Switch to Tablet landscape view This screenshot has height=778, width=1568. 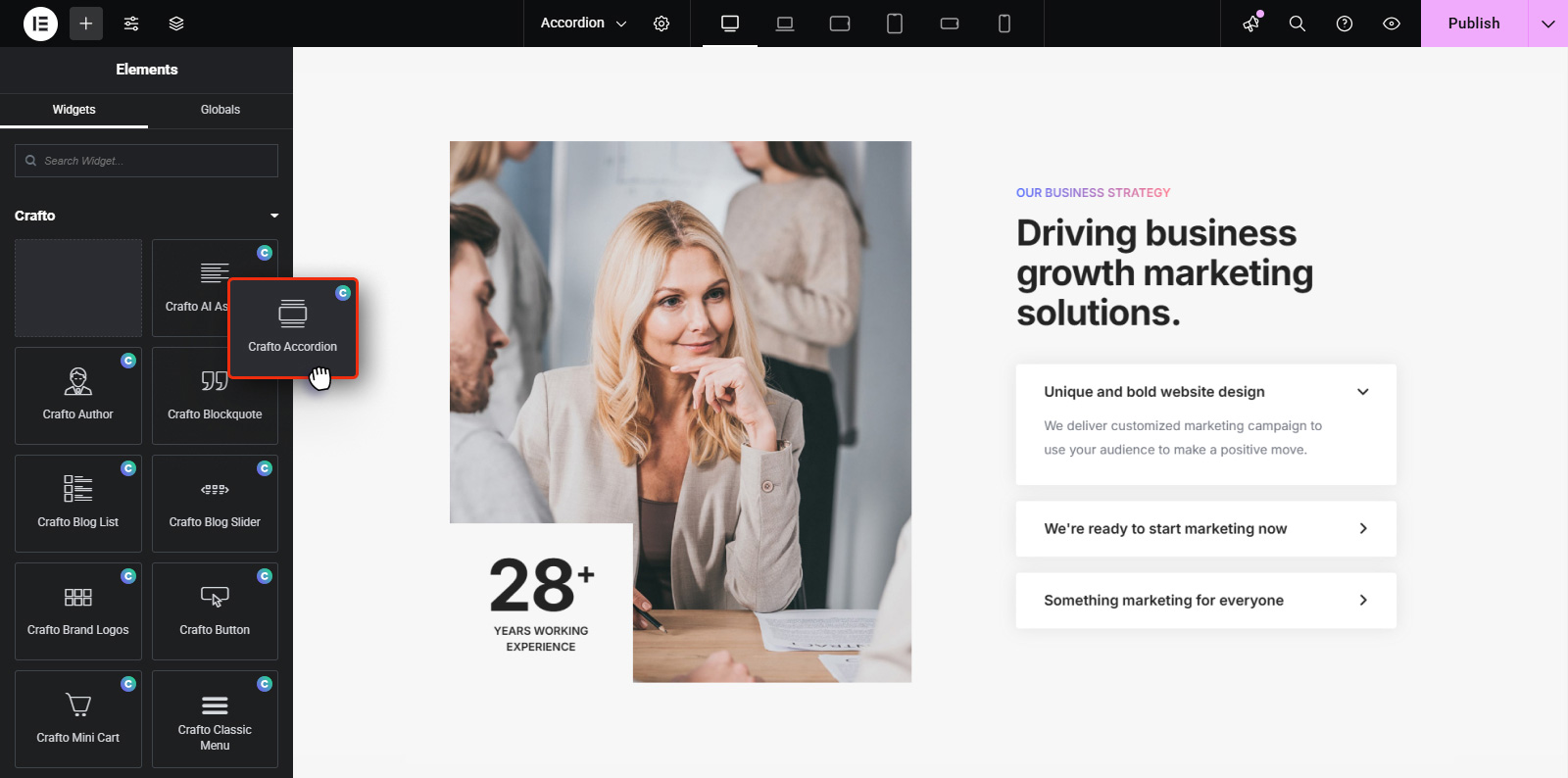coord(840,24)
